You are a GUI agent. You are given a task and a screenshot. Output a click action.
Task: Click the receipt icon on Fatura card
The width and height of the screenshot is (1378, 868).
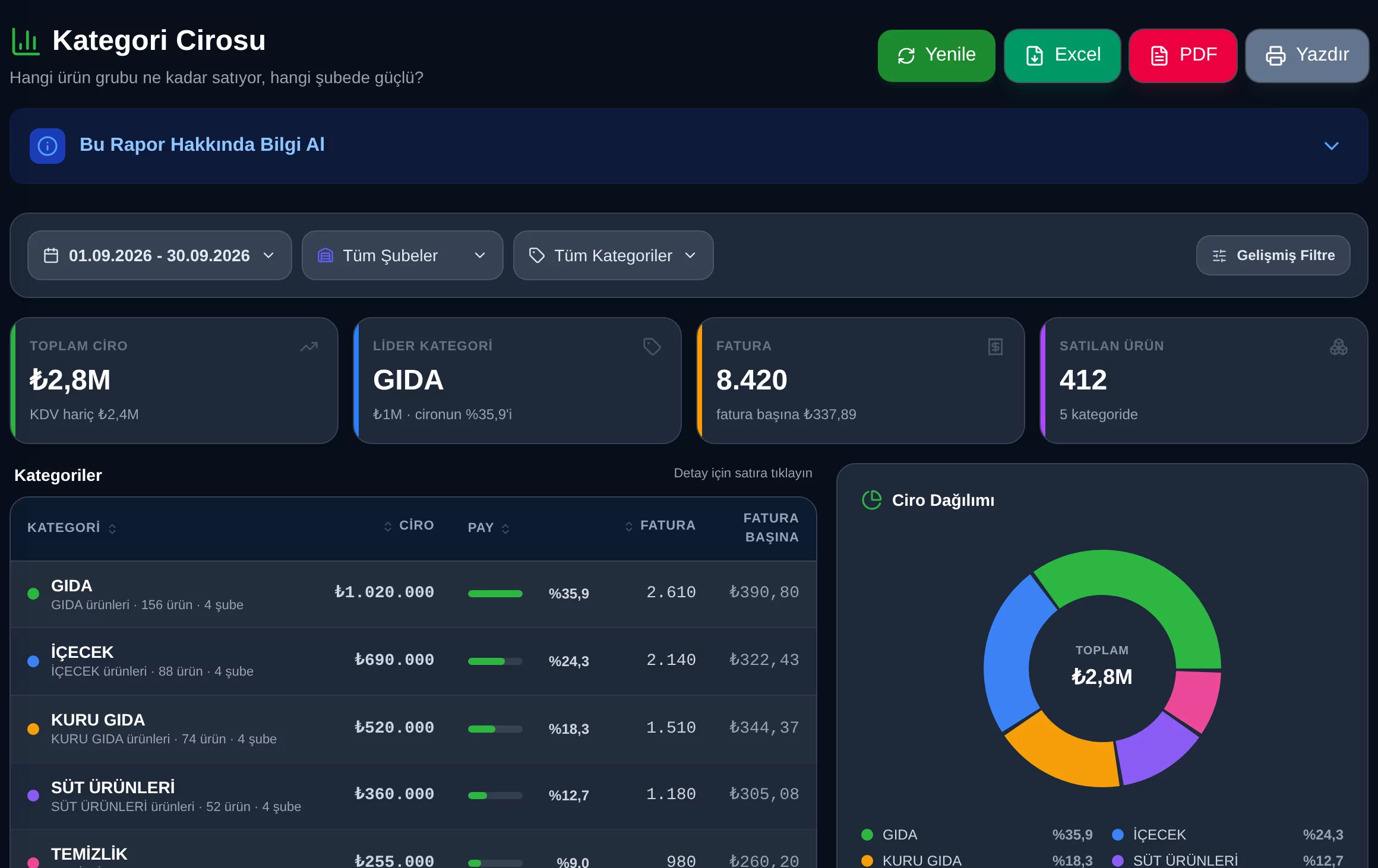pos(995,347)
